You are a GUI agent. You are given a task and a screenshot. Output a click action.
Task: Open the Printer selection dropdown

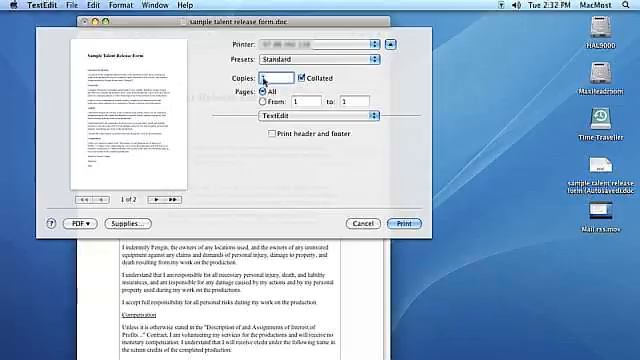[319, 44]
